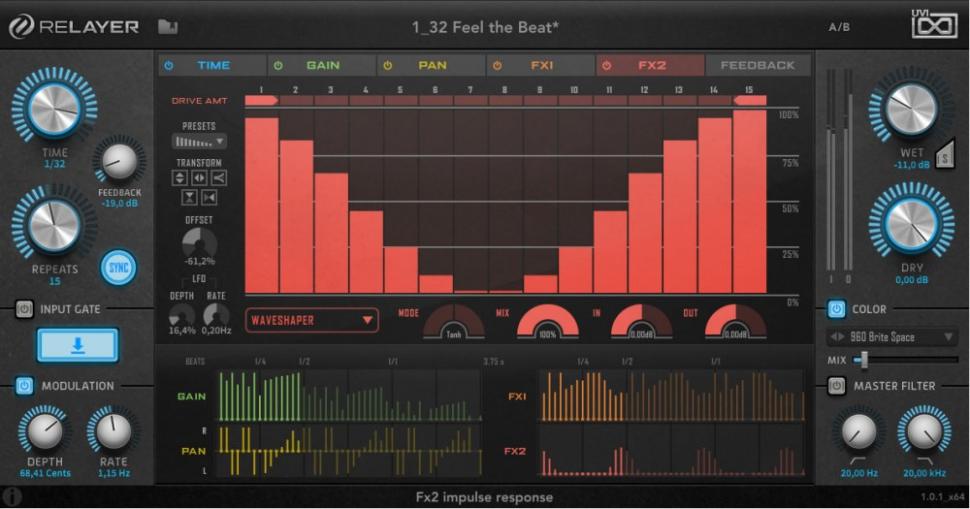Viewport: 970px width, 509px height.
Task: Disable the Modulation power toggle
Action: pyautogui.click(x=24, y=386)
